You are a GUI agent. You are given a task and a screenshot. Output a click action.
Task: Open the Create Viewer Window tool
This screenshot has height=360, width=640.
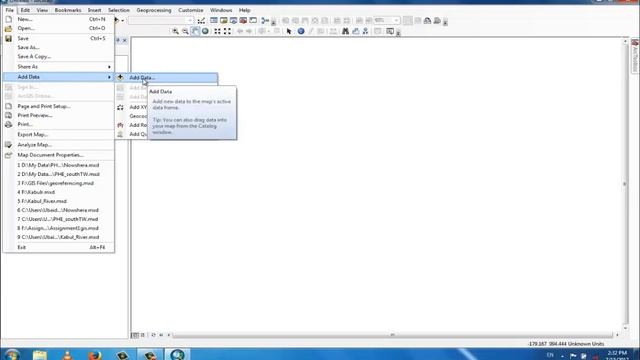click(390, 31)
